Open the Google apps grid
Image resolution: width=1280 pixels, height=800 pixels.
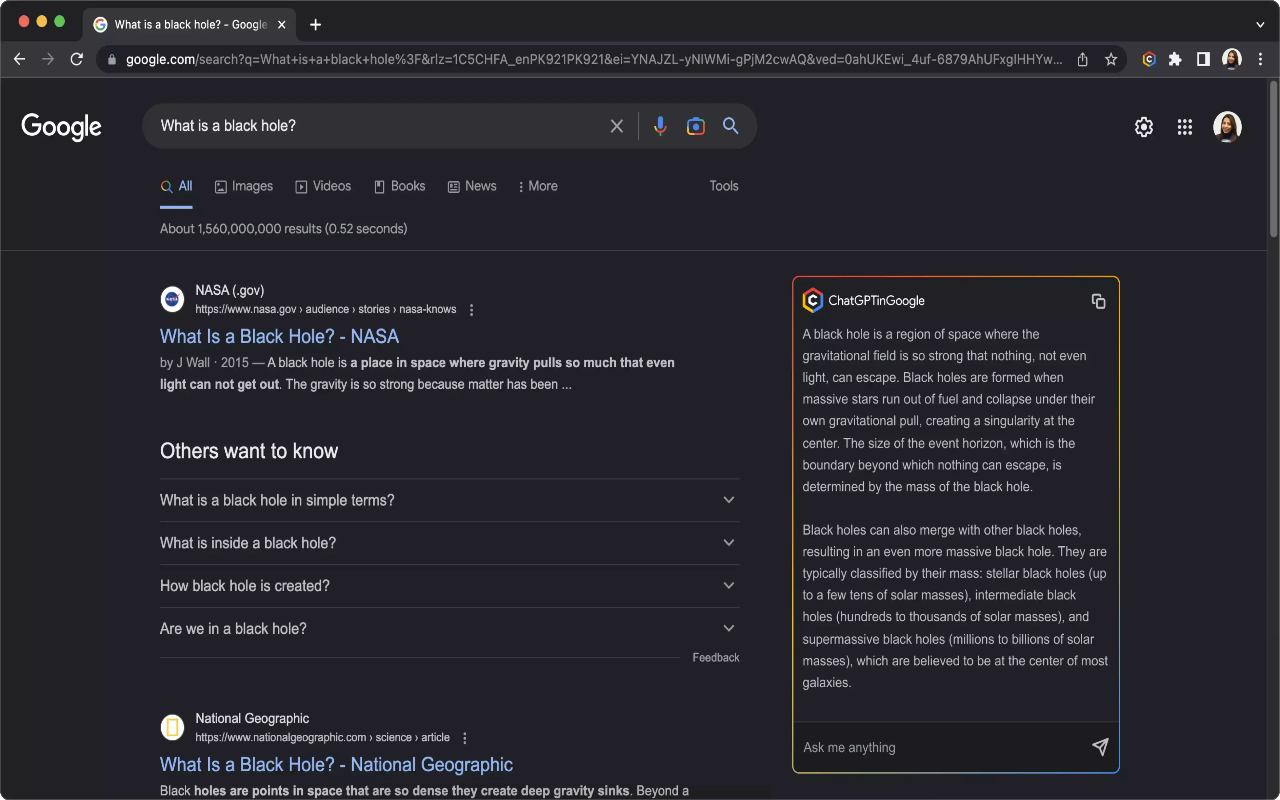click(x=1185, y=127)
